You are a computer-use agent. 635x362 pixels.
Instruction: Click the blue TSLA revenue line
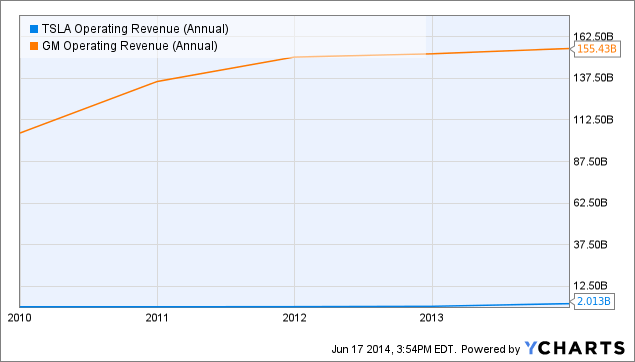click(x=294, y=306)
